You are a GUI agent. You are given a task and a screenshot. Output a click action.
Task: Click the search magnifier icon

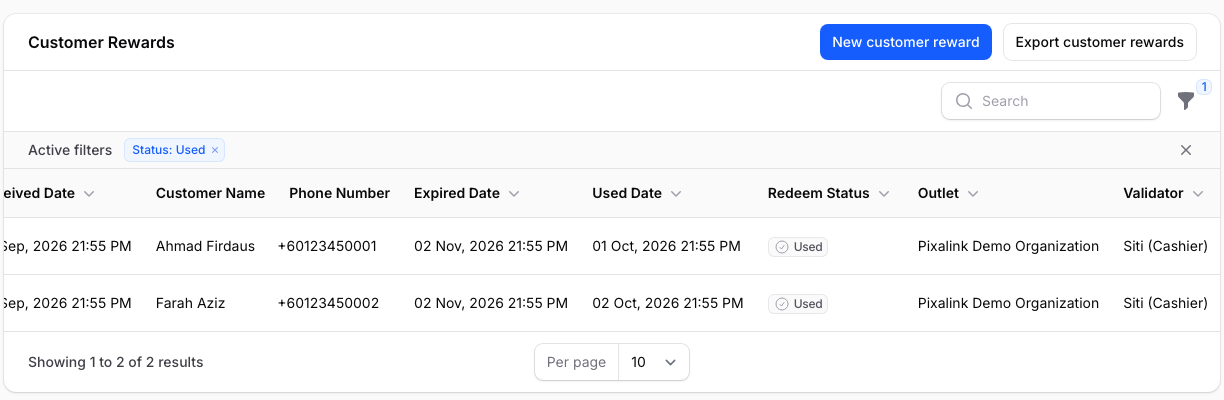[x=964, y=101]
